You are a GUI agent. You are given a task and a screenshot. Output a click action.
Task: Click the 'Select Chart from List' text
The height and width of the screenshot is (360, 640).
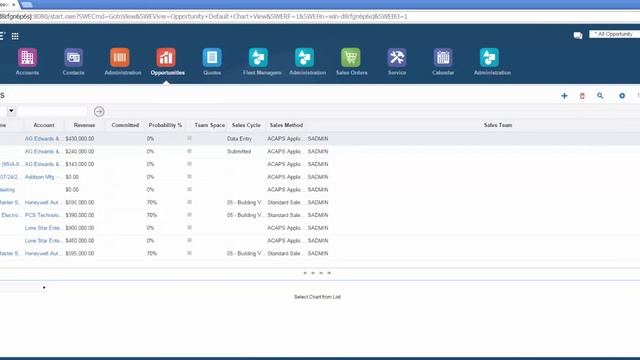point(318,297)
